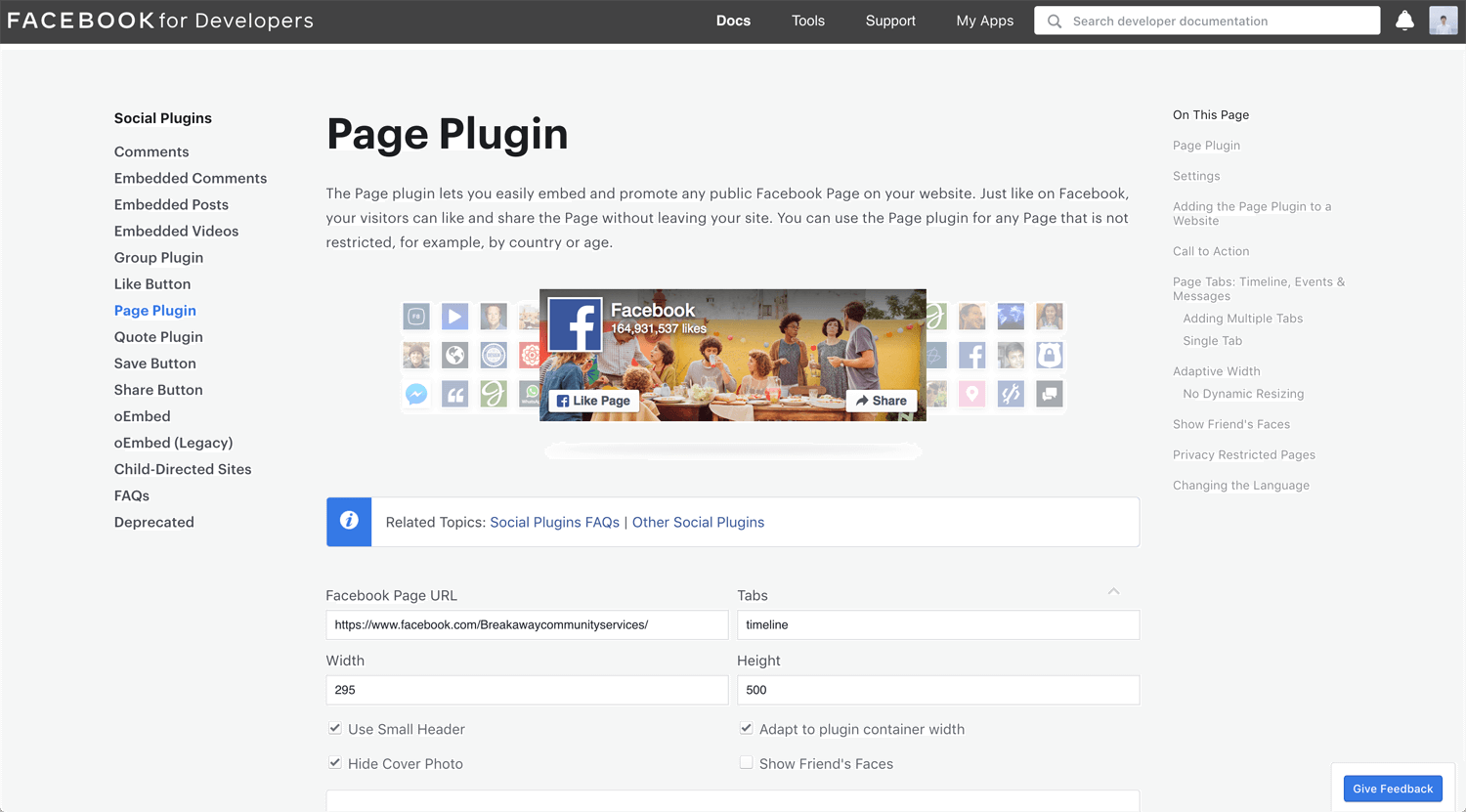Click the gray chat bubbles icon
The image size is (1466, 812).
pos(1050,395)
